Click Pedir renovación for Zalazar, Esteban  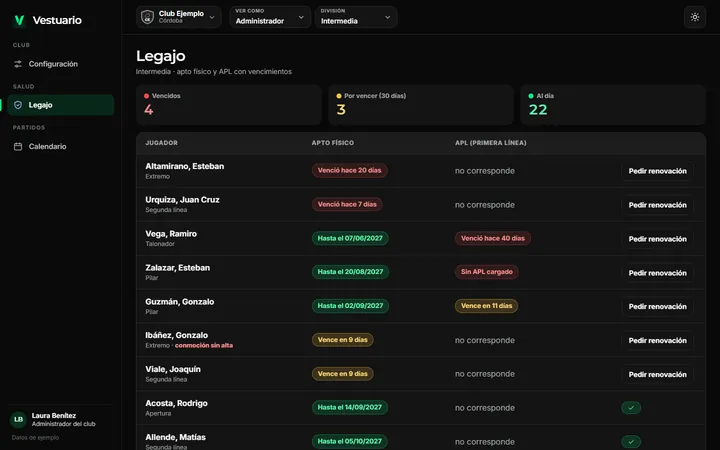point(658,273)
